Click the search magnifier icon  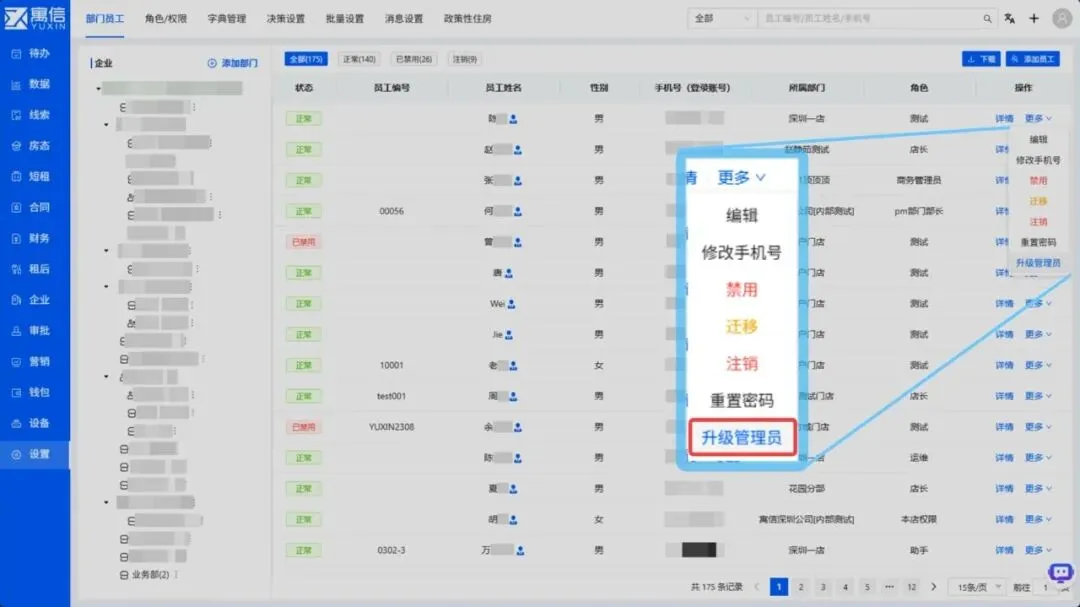987,19
